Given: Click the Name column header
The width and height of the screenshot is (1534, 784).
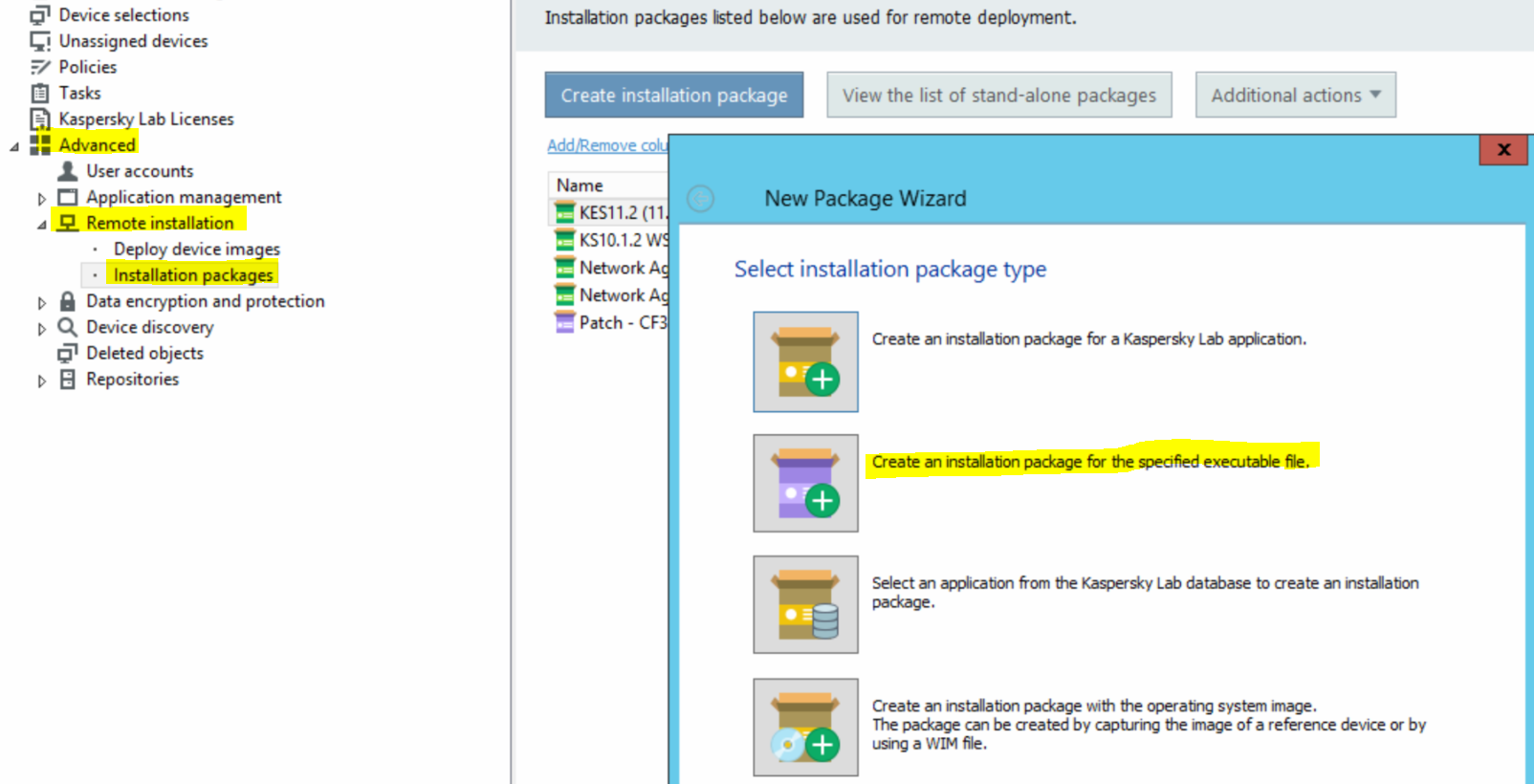Looking at the screenshot, I should click(607, 185).
